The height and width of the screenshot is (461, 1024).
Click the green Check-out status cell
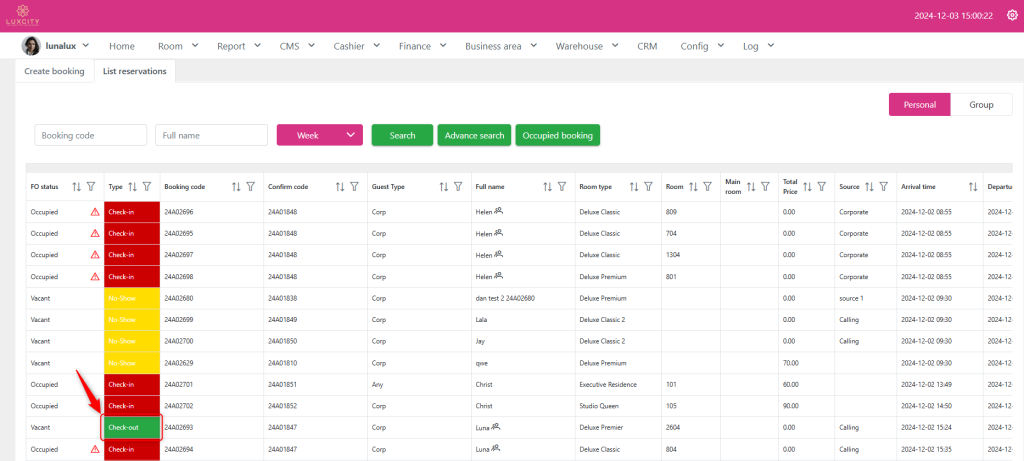coord(132,428)
